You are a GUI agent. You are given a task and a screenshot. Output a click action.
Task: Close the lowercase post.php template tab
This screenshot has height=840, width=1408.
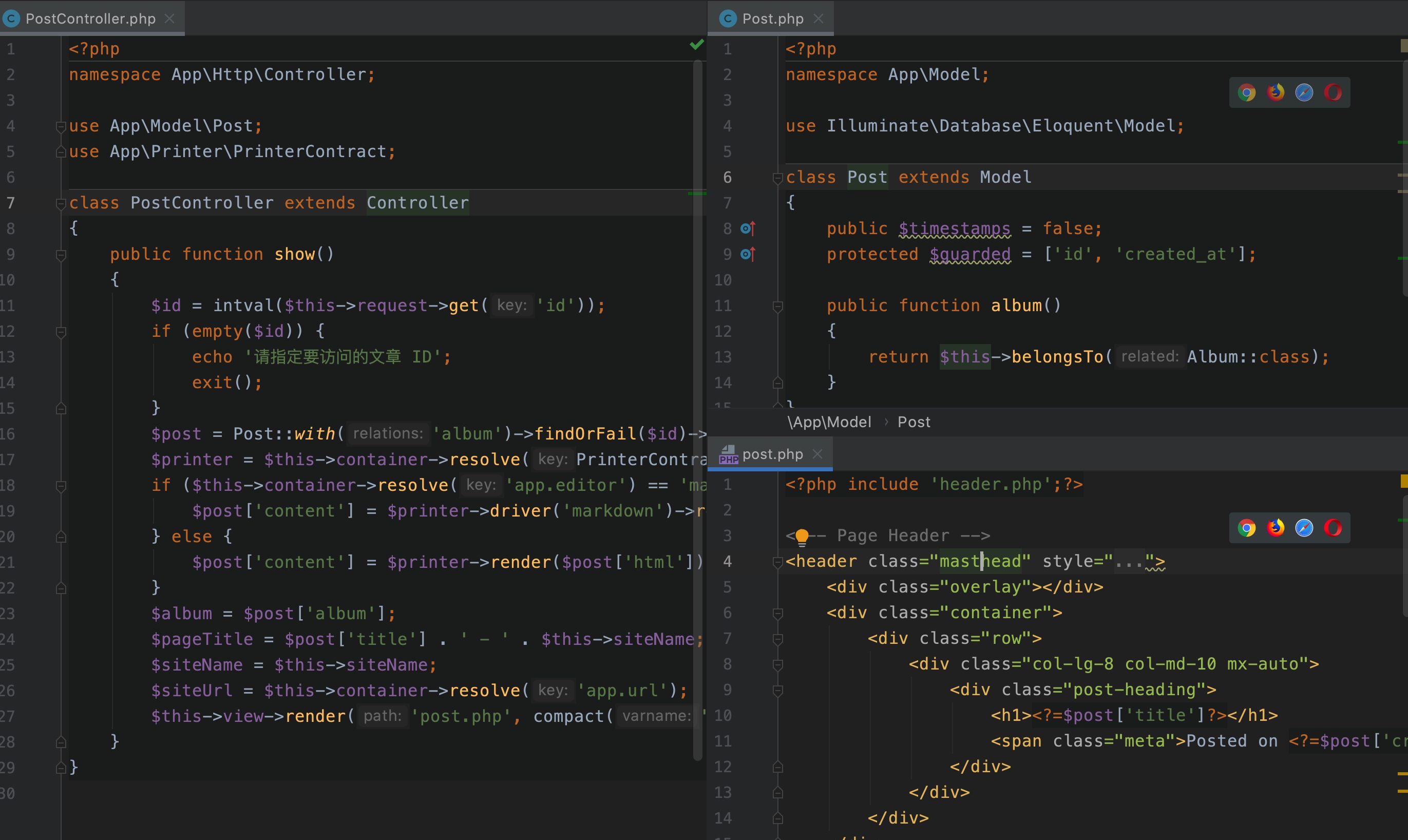[x=817, y=454]
